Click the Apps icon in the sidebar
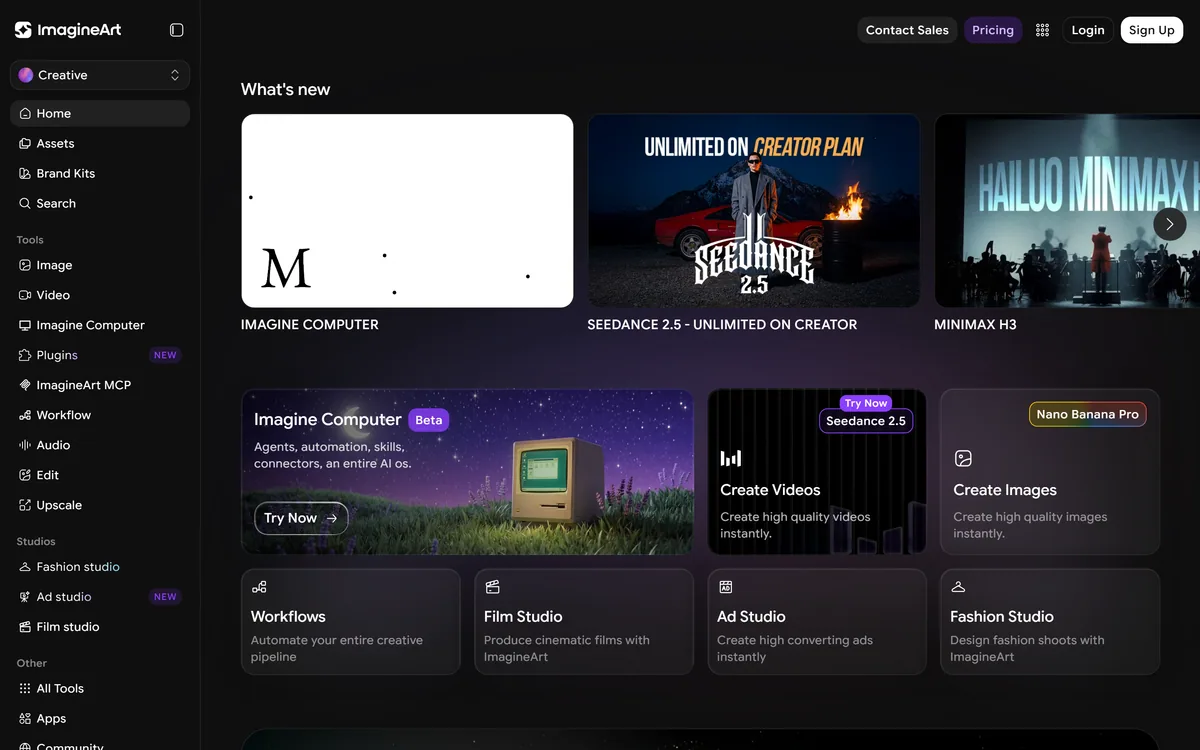This screenshot has height=750, width=1200. 26,719
